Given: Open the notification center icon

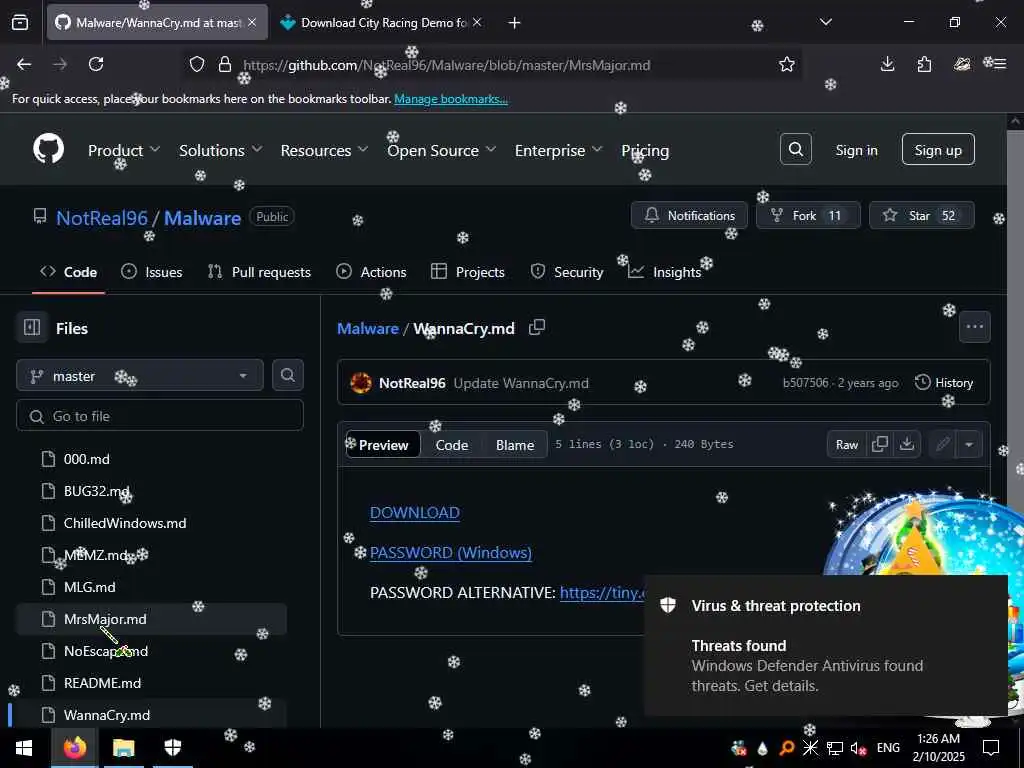Looking at the screenshot, I should coord(991,748).
